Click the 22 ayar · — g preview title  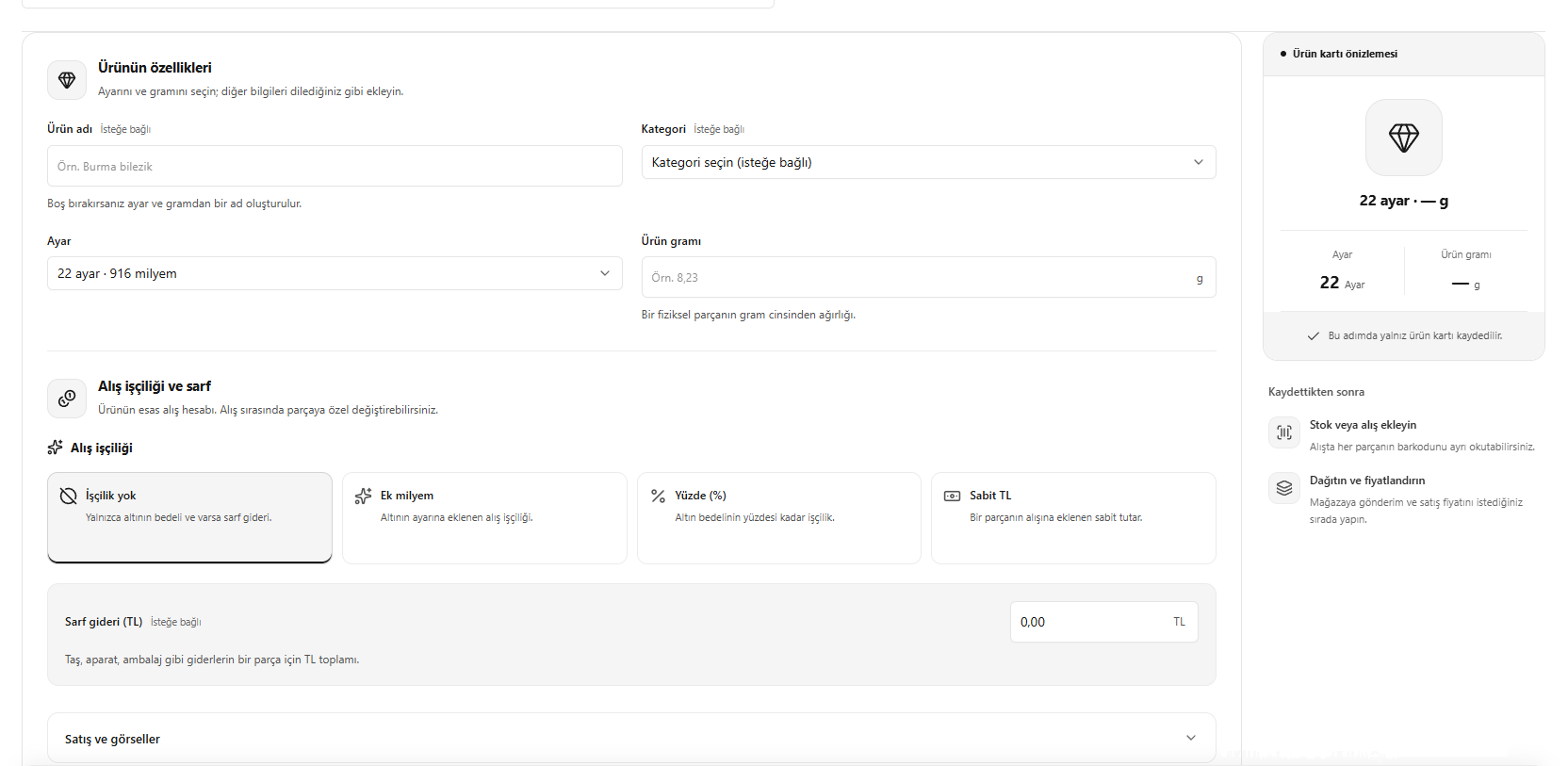1404,201
